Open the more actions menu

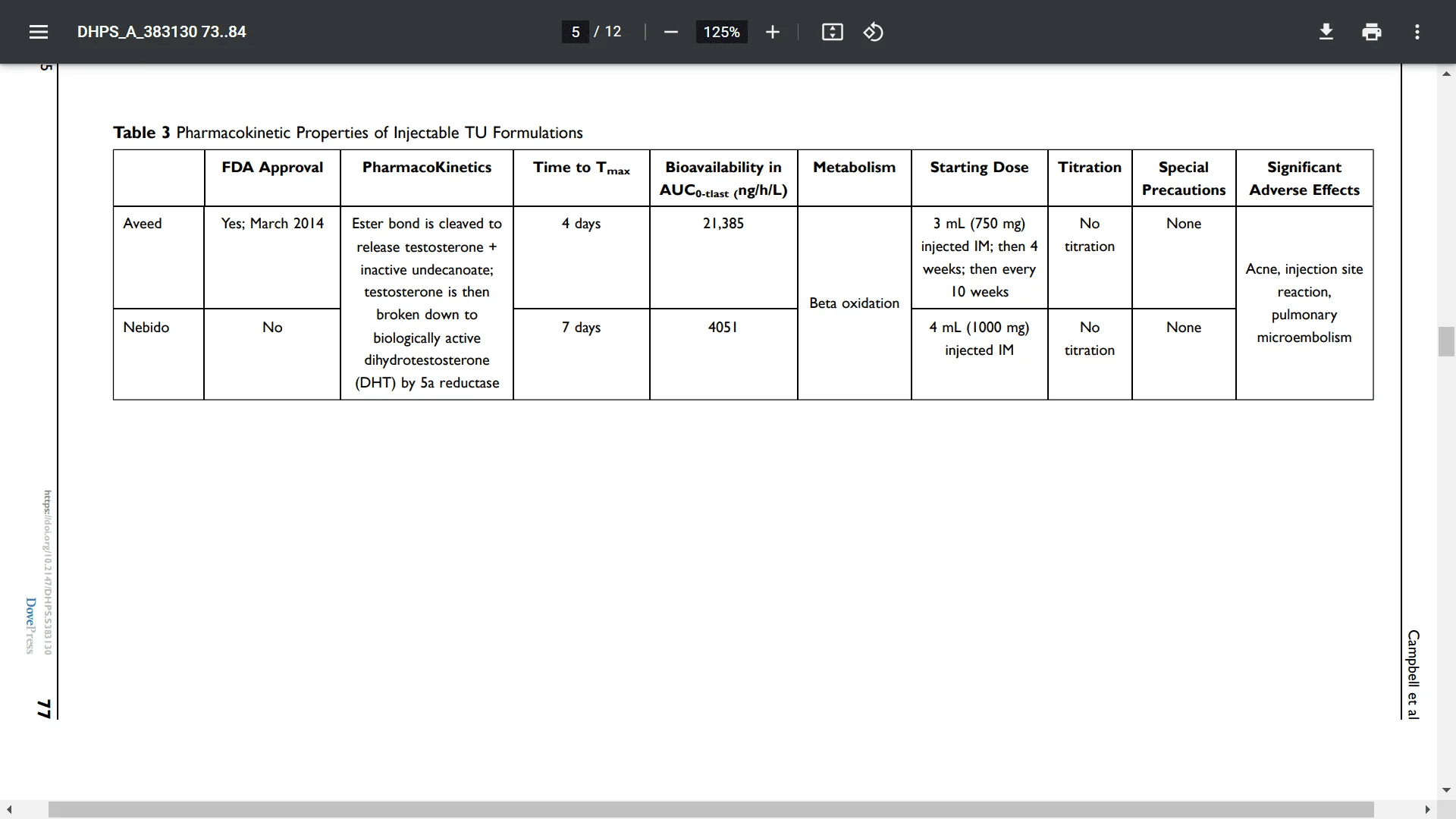click(1417, 32)
